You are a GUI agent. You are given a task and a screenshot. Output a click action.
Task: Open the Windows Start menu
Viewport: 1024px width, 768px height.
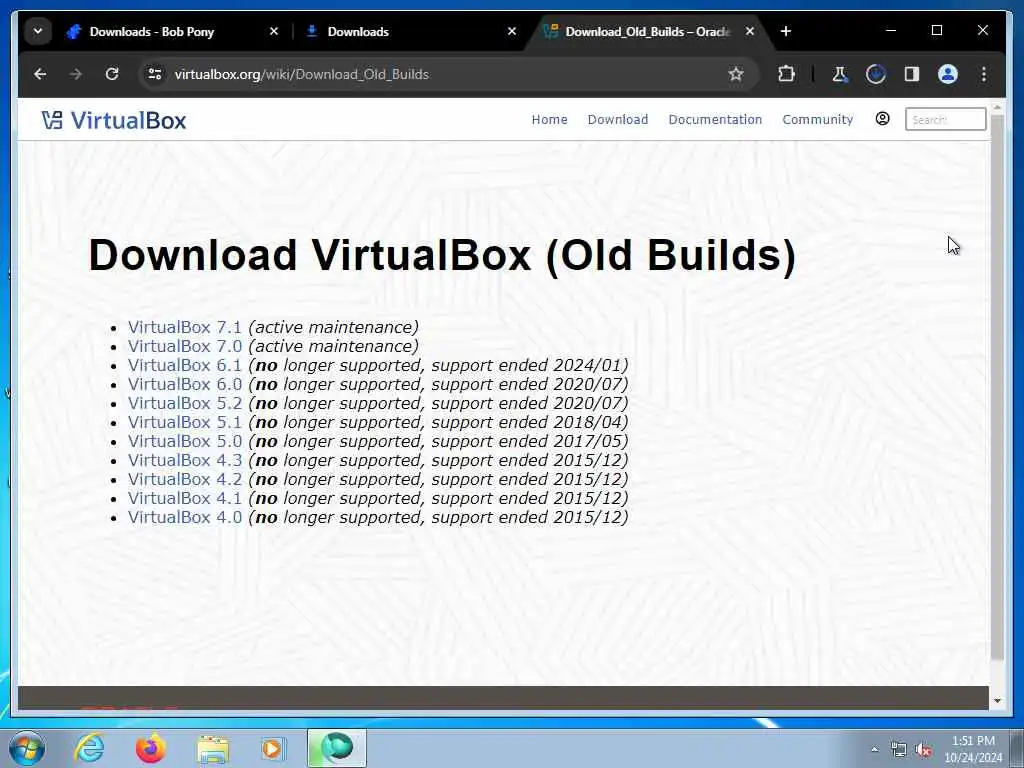pyautogui.click(x=27, y=748)
